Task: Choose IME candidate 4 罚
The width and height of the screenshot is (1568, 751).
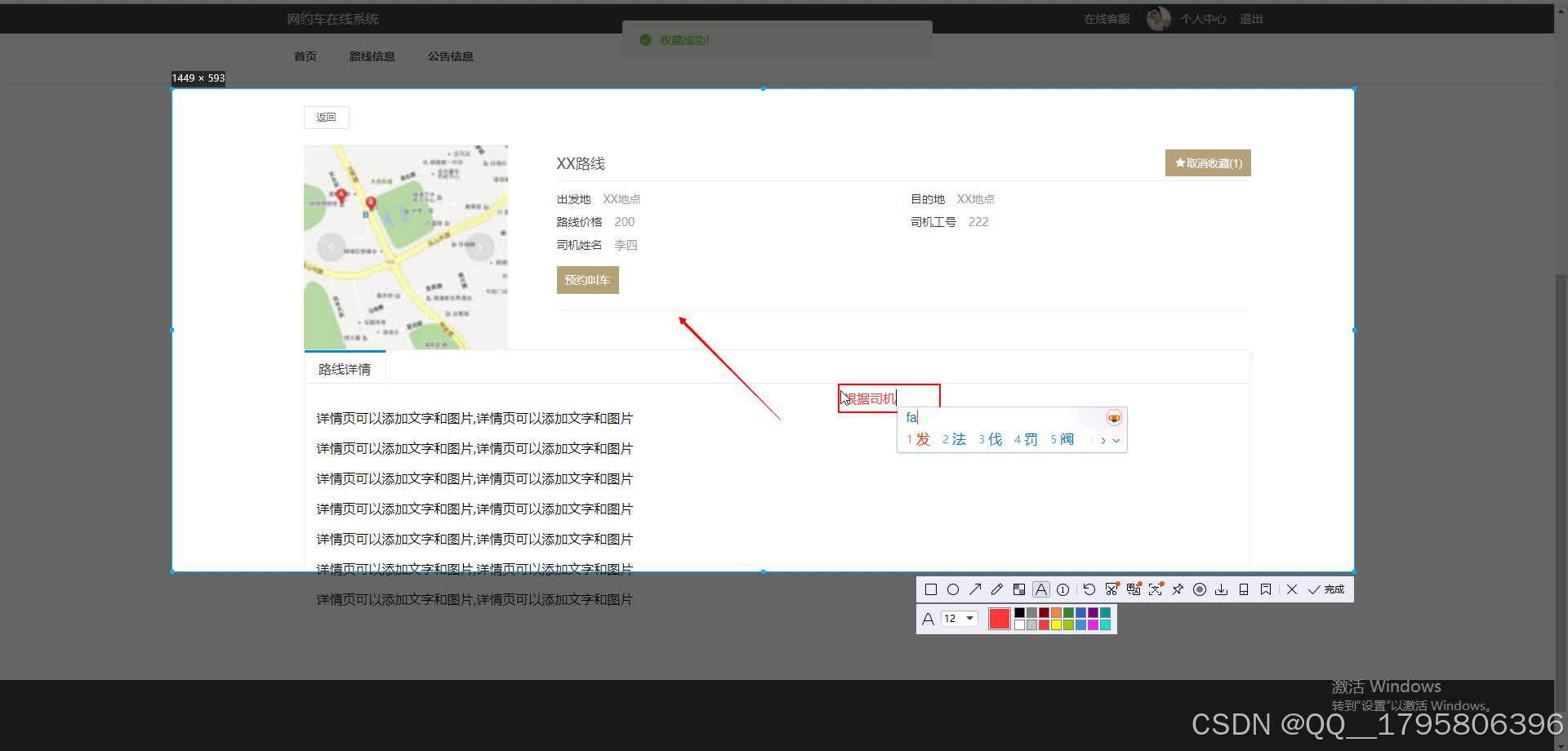Action: tap(1027, 439)
